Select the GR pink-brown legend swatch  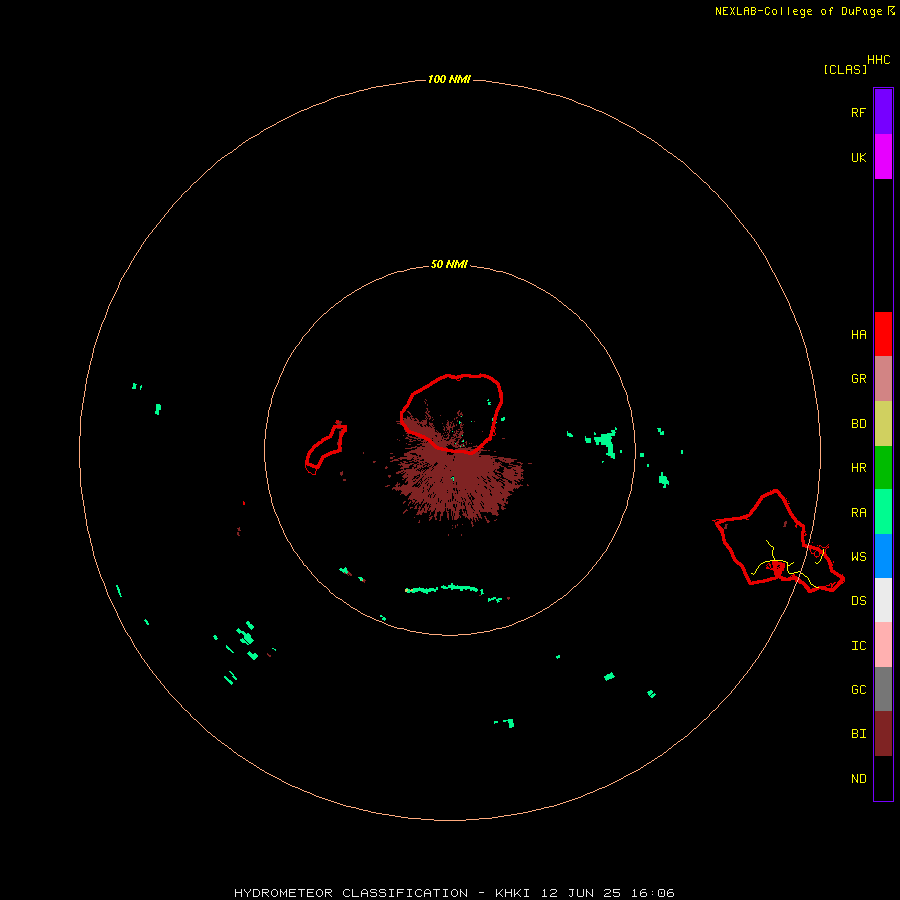(883, 379)
